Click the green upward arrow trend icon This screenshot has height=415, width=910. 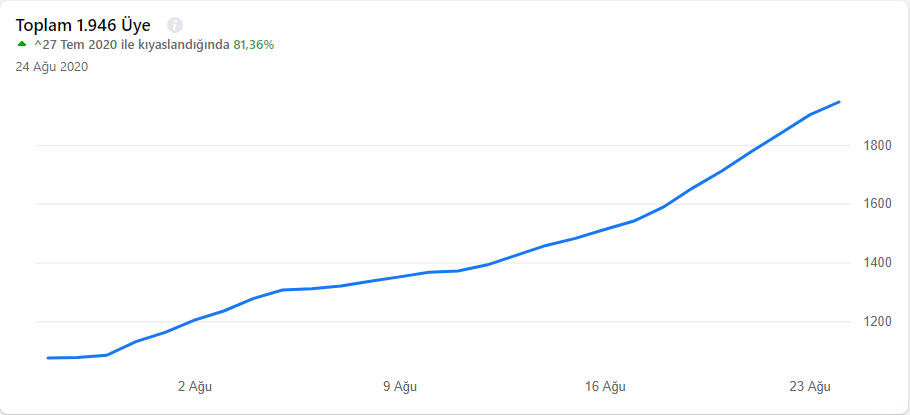[22, 44]
